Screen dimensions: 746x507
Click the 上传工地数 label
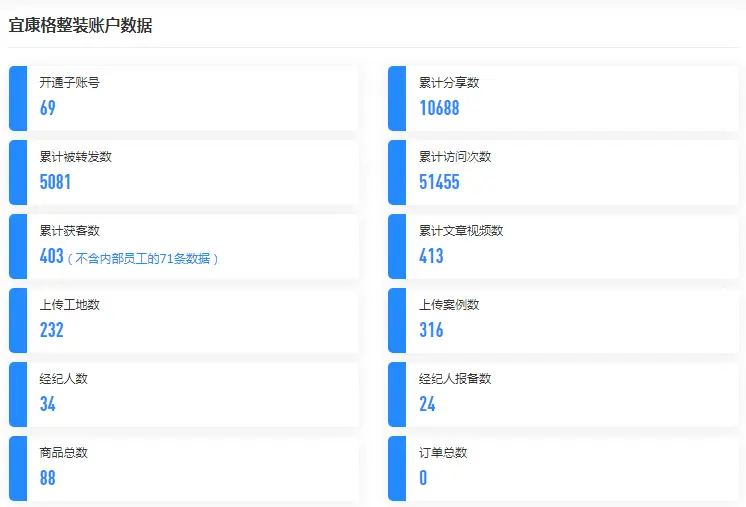[69, 304]
